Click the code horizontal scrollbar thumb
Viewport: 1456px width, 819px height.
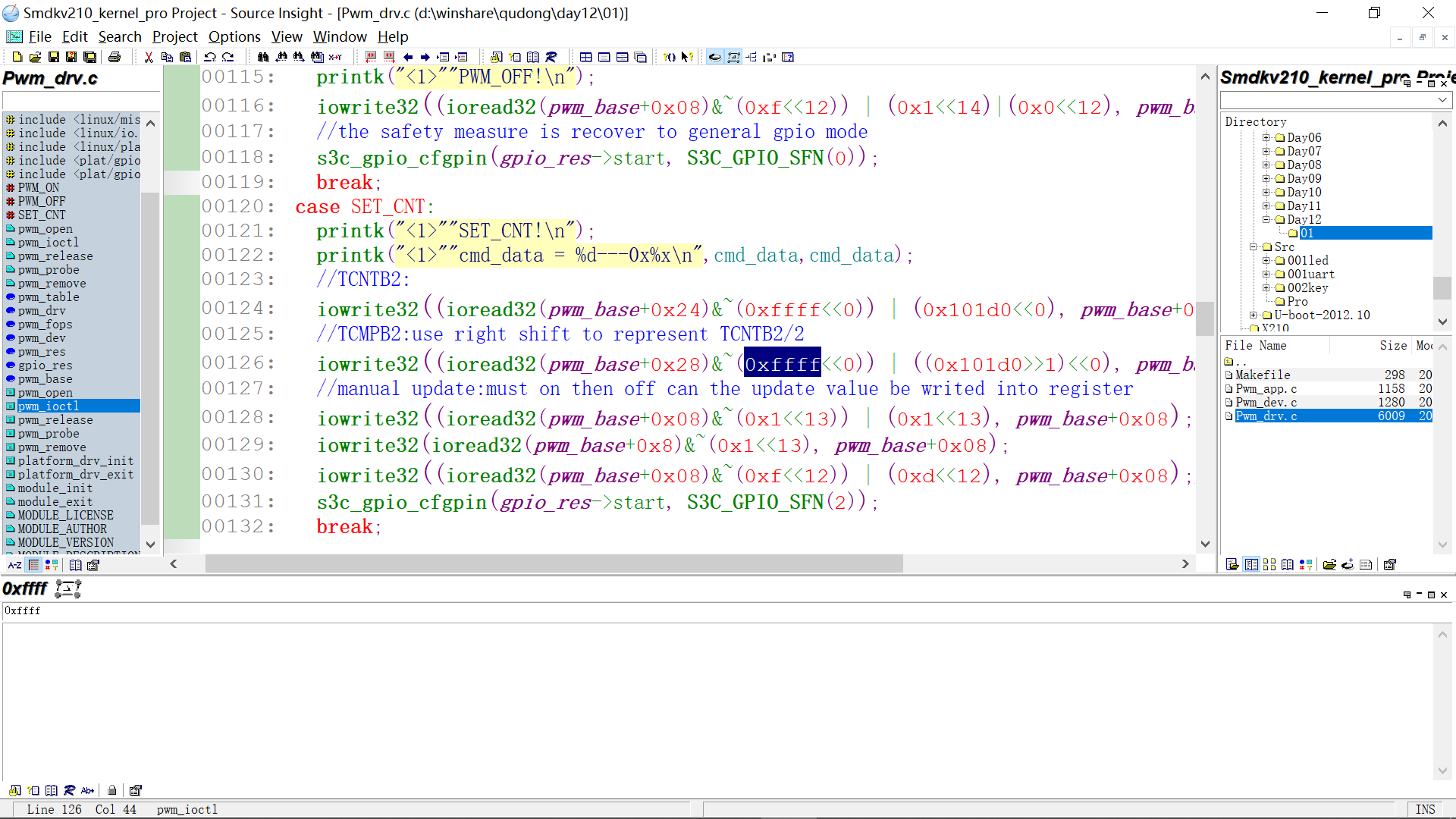point(554,563)
